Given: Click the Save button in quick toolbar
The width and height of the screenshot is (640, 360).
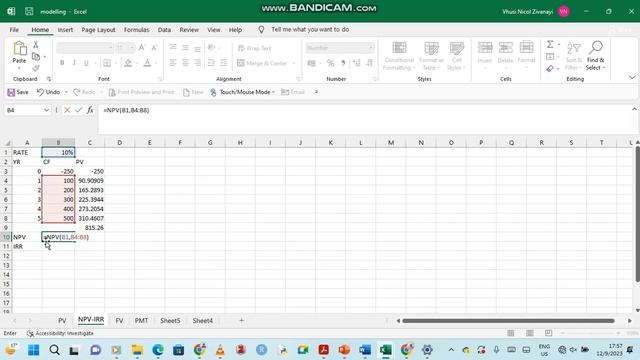Looking at the screenshot, I should pos(18,92).
